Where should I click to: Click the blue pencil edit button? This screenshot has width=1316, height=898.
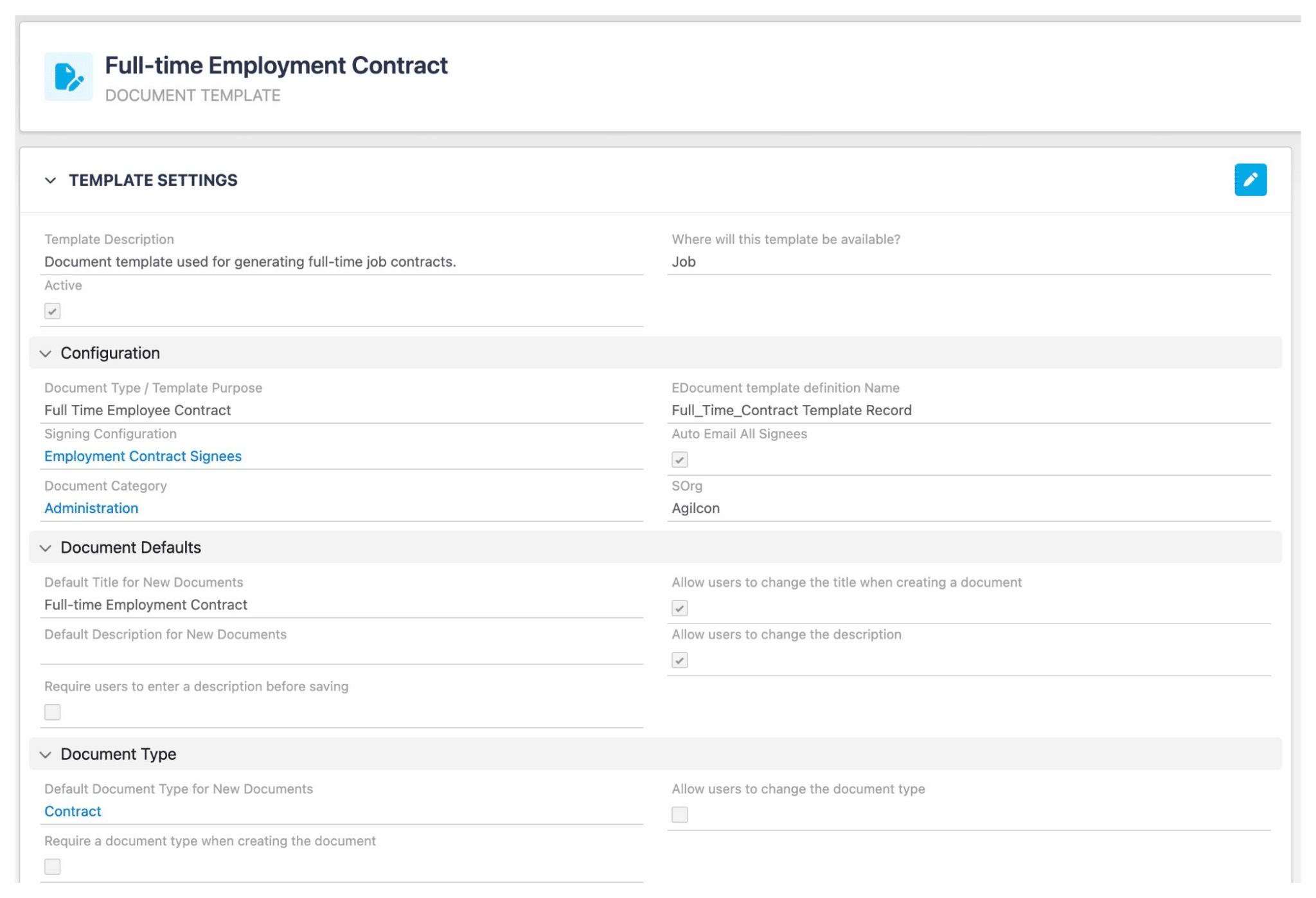1250,179
